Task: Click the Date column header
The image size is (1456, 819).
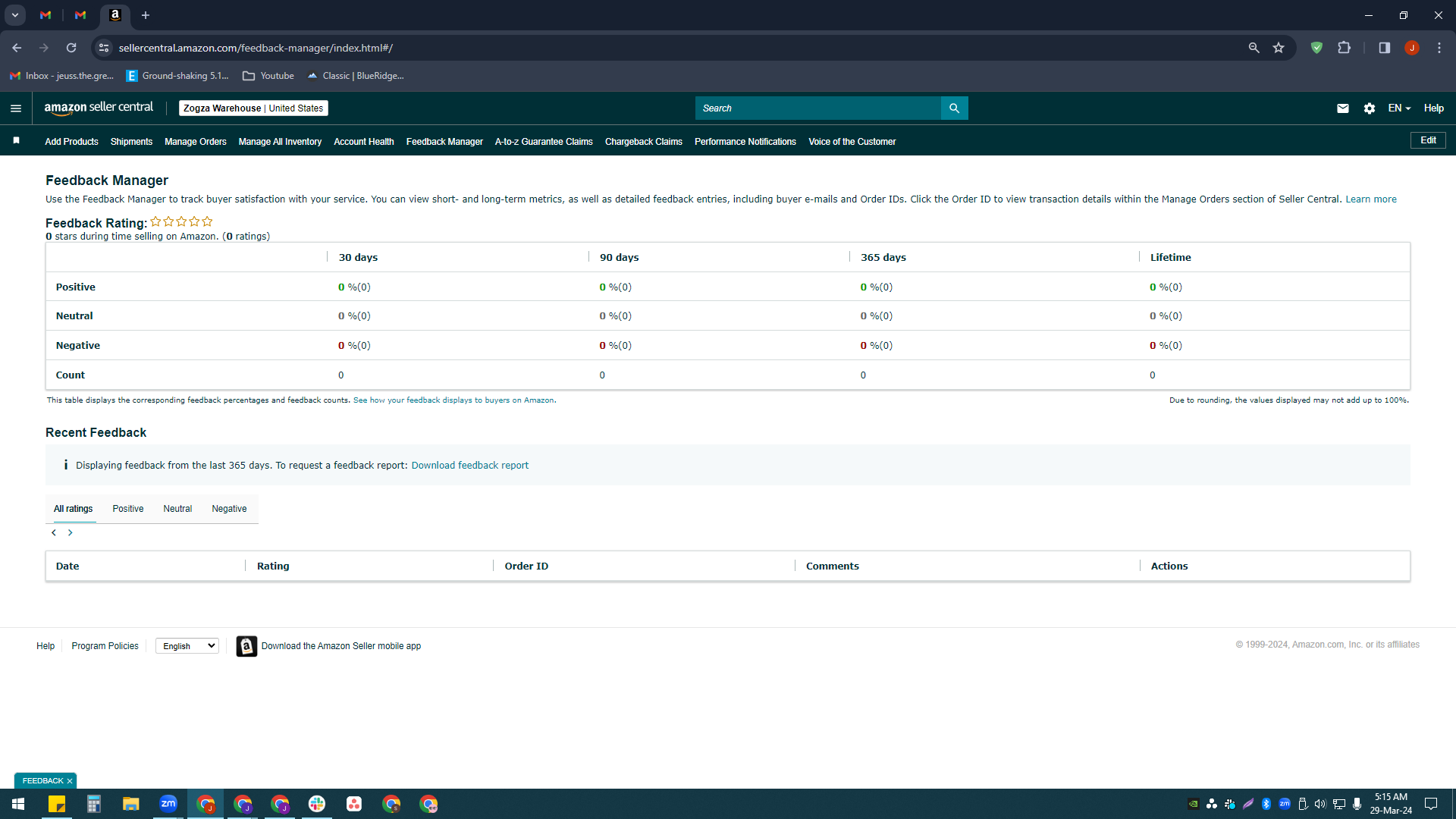Action: [x=67, y=566]
